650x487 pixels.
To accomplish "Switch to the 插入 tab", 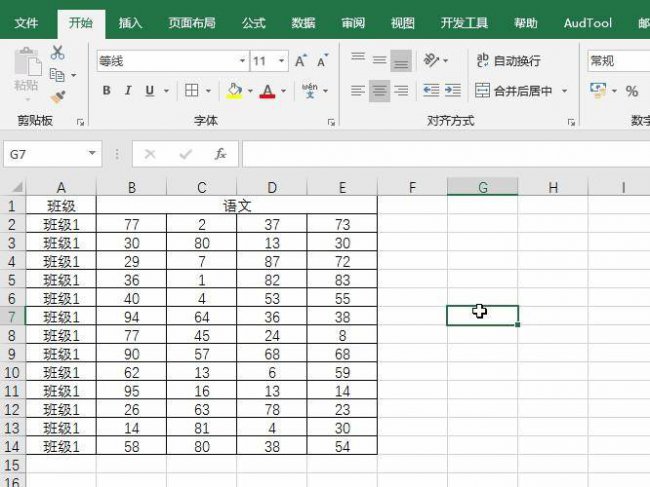I will click(130, 23).
